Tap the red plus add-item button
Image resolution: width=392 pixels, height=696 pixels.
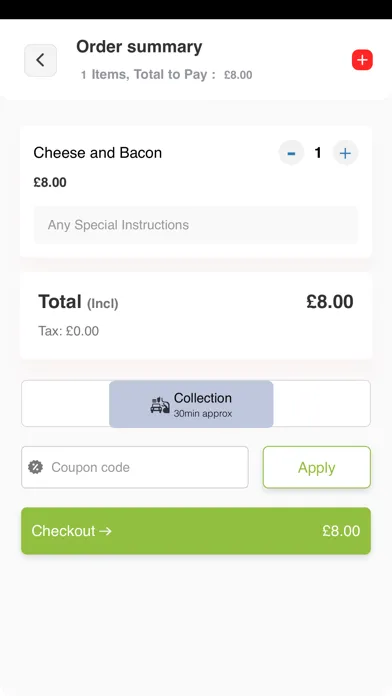(362, 60)
